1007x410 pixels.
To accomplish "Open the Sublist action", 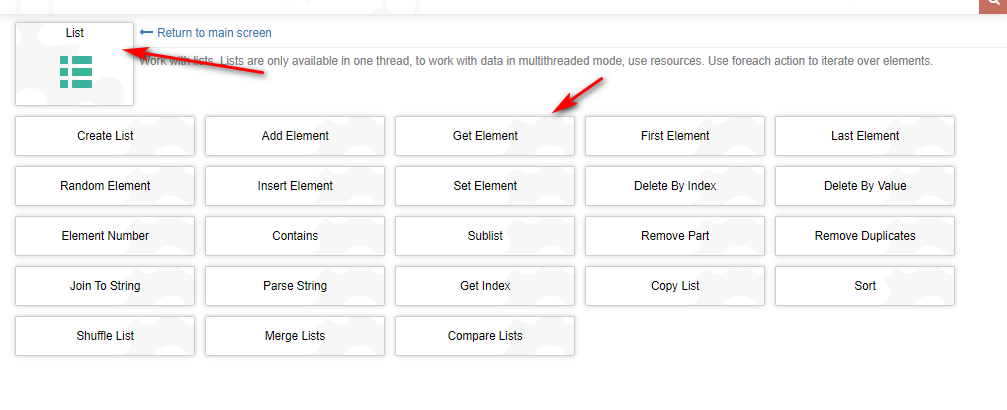I will [485, 236].
